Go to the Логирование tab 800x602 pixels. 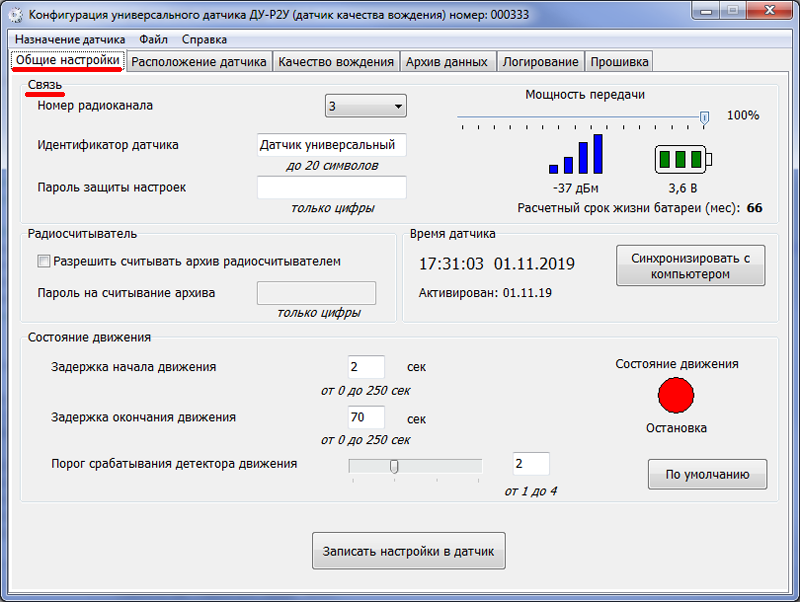(541, 62)
